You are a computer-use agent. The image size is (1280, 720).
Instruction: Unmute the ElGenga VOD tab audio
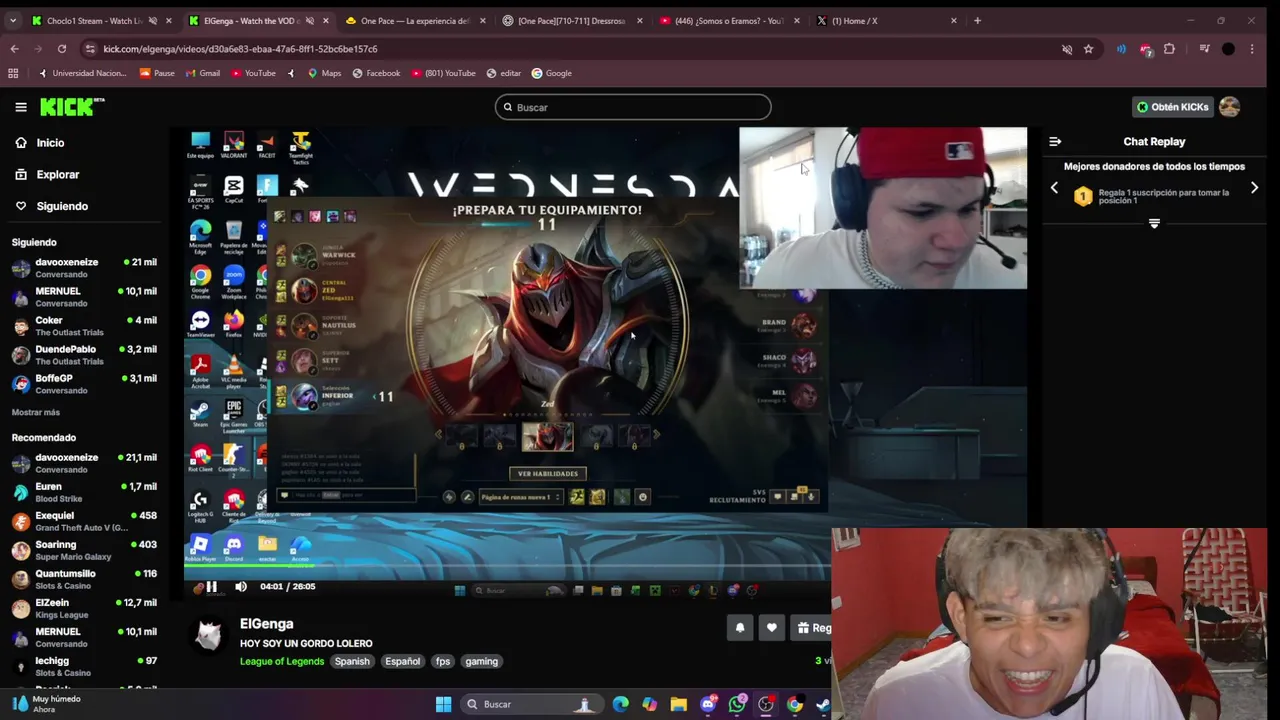click(x=309, y=20)
